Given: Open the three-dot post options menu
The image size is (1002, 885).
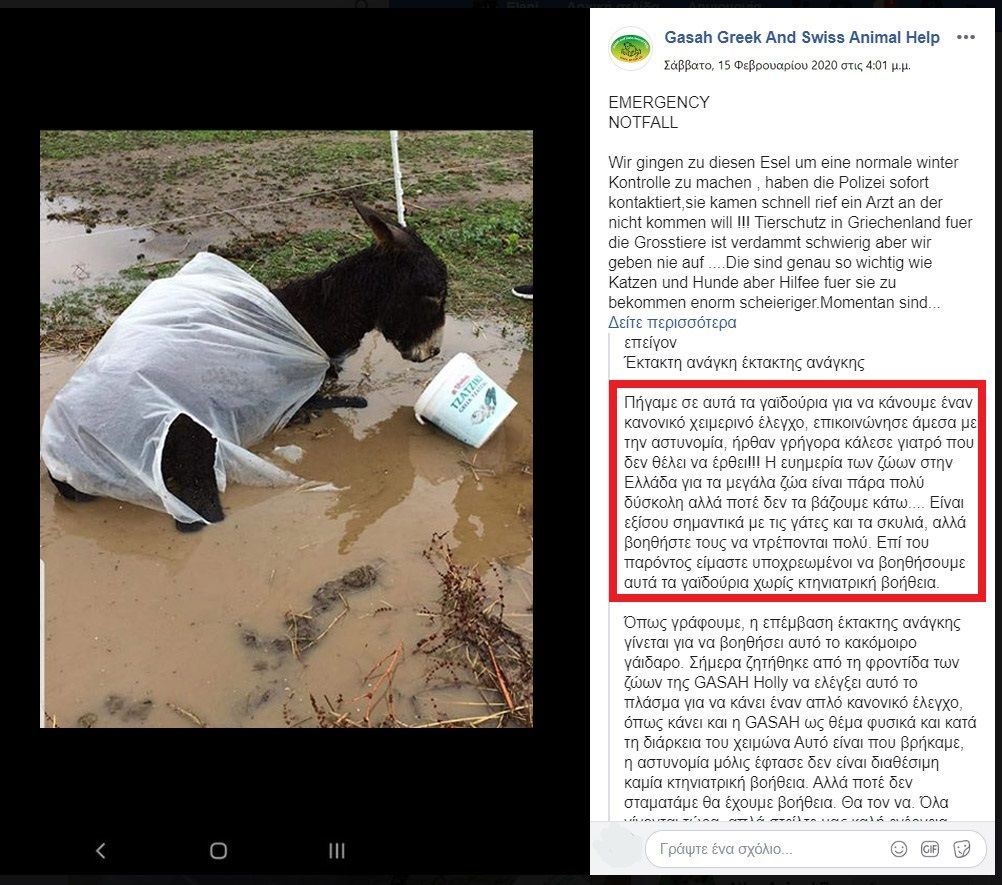Looking at the screenshot, I should [966, 37].
